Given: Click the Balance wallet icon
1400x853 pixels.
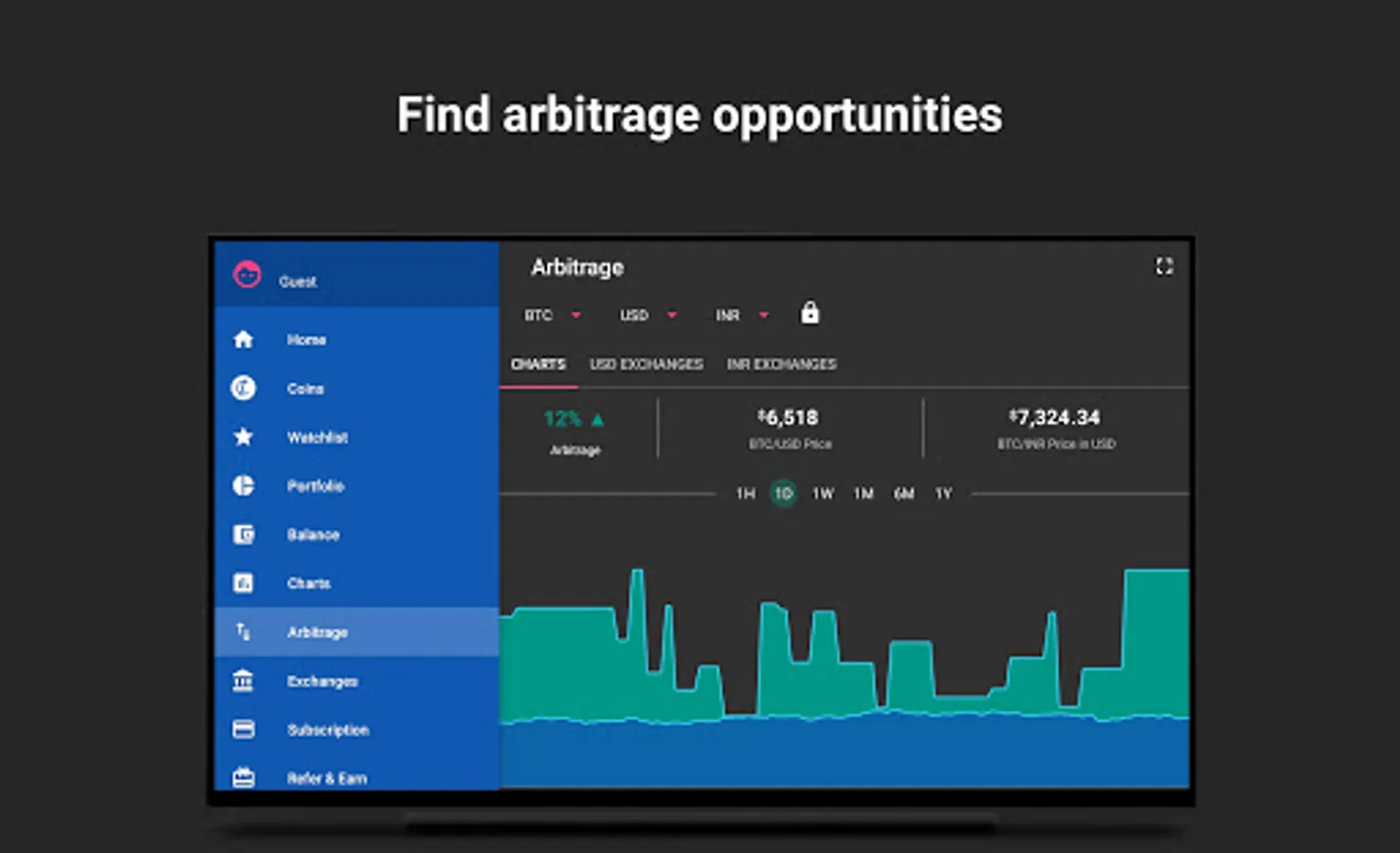Looking at the screenshot, I should tap(244, 535).
